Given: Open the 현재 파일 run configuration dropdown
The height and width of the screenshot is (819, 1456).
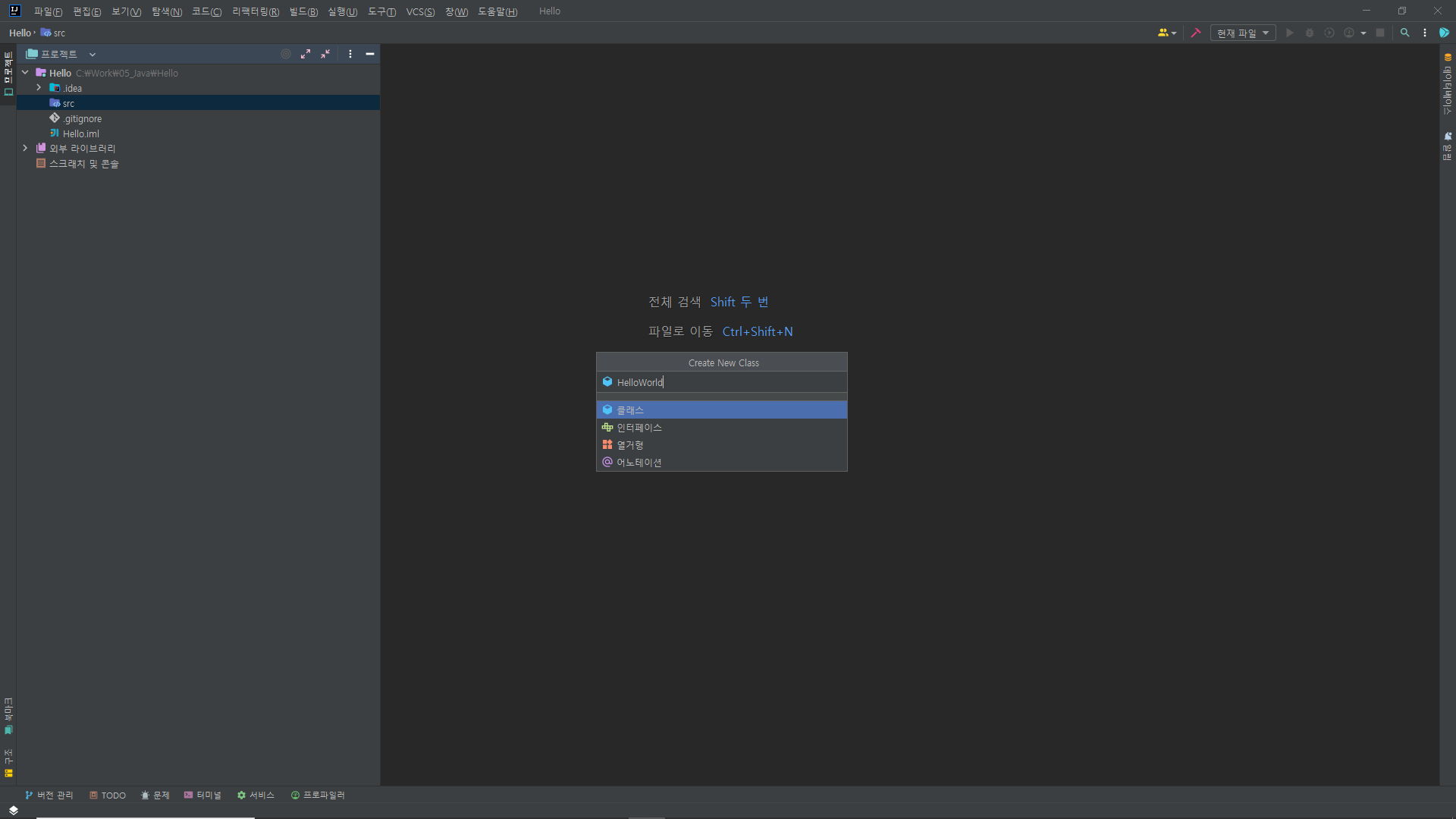Looking at the screenshot, I should click(1242, 33).
